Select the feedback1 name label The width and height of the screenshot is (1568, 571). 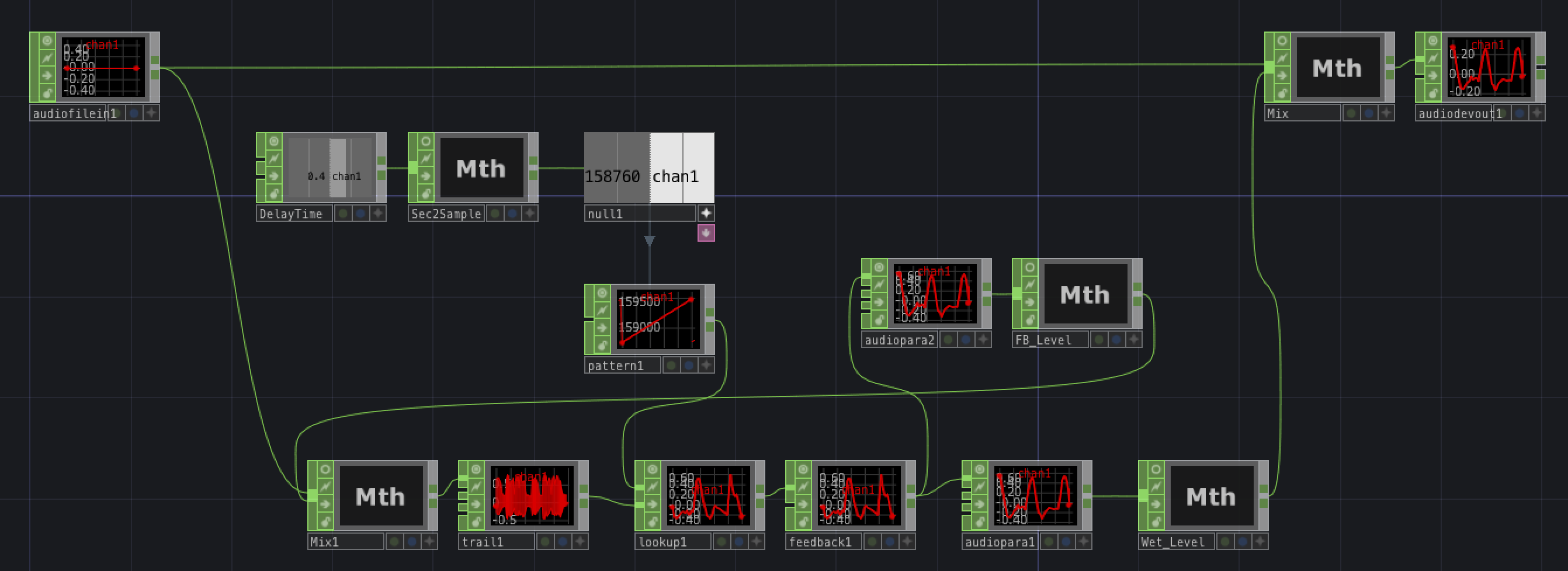tap(824, 541)
